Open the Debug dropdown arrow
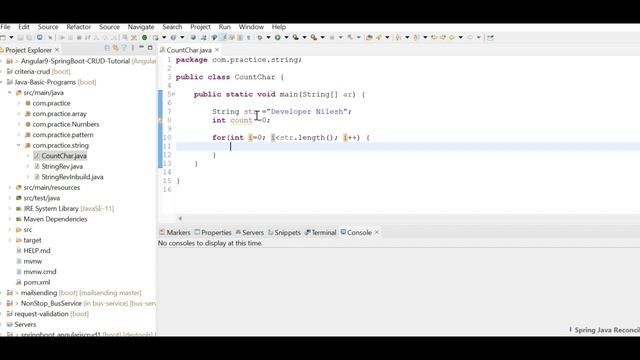Viewport: 640px width, 360px height. point(268,38)
